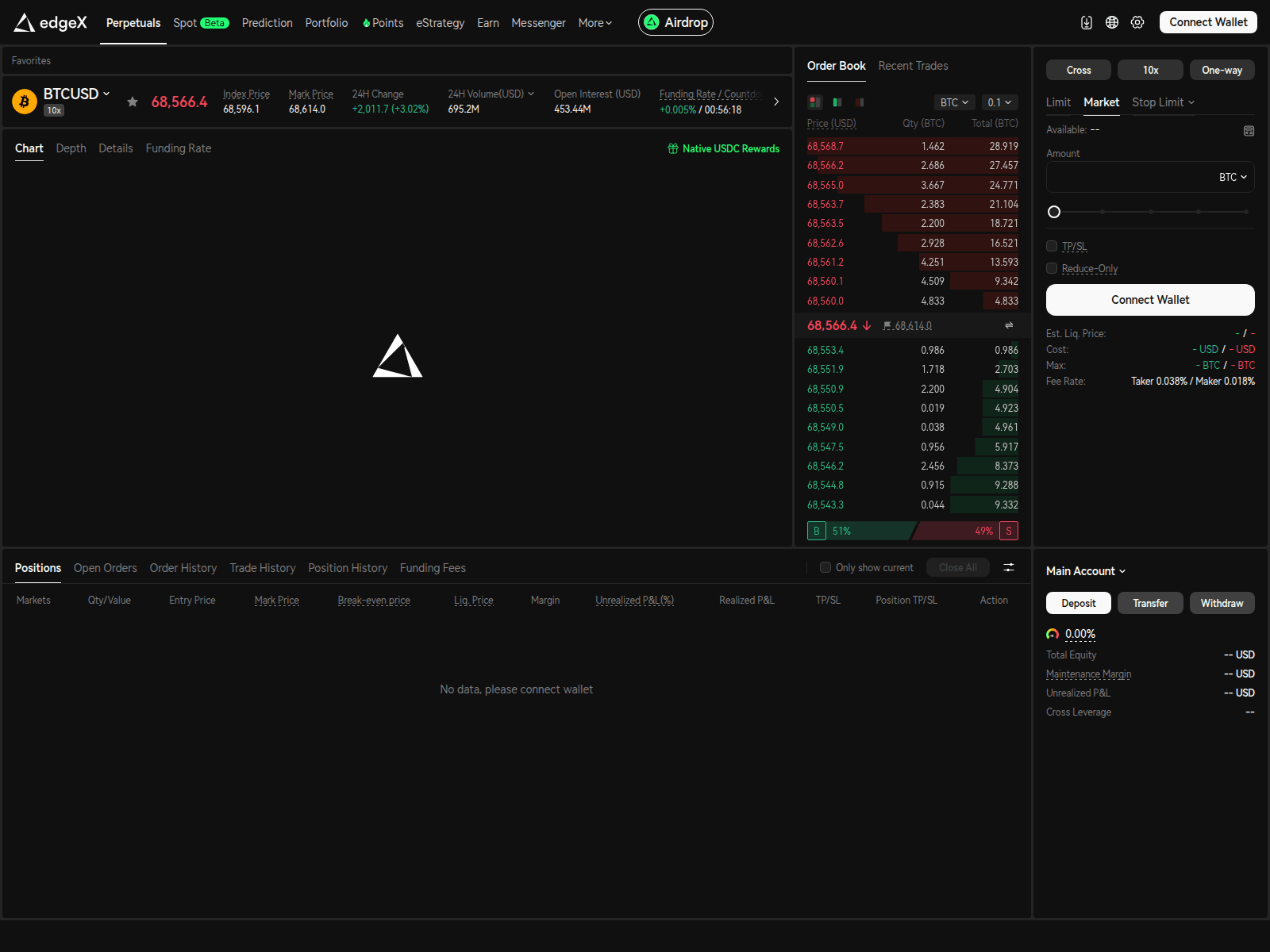Open the settings gear icon in header

coord(1137,22)
